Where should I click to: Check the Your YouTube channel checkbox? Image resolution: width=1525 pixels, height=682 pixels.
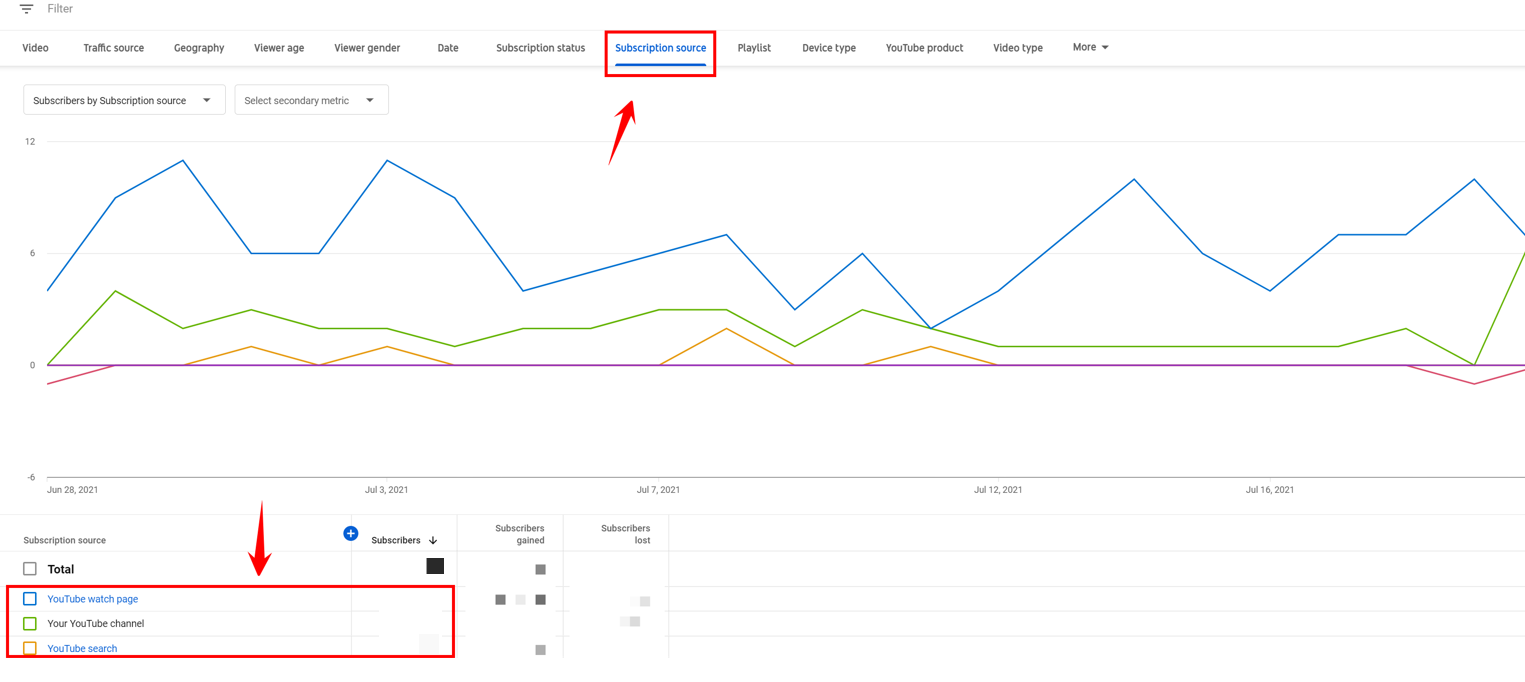(30, 624)
